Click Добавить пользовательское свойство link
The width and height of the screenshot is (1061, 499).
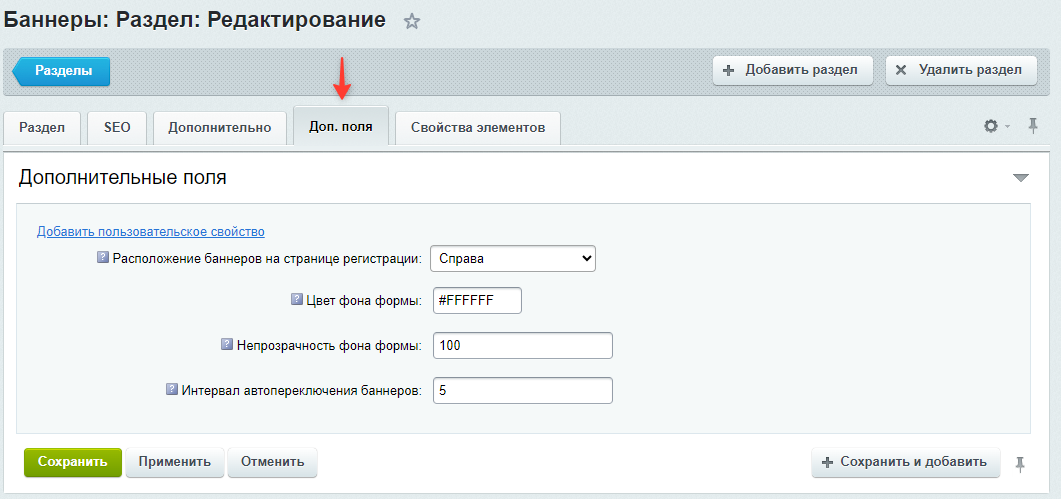point(150,232)
